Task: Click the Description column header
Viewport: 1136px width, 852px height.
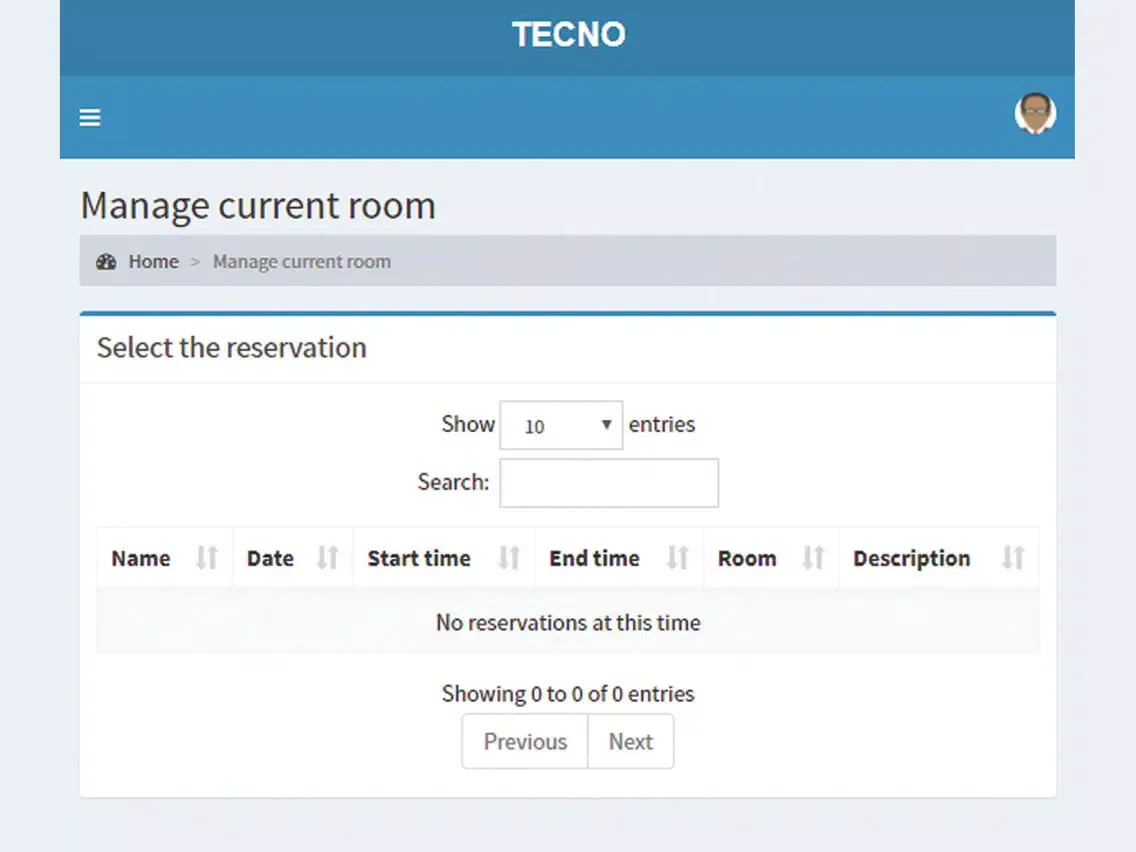Action: click(x=939, y=558)
